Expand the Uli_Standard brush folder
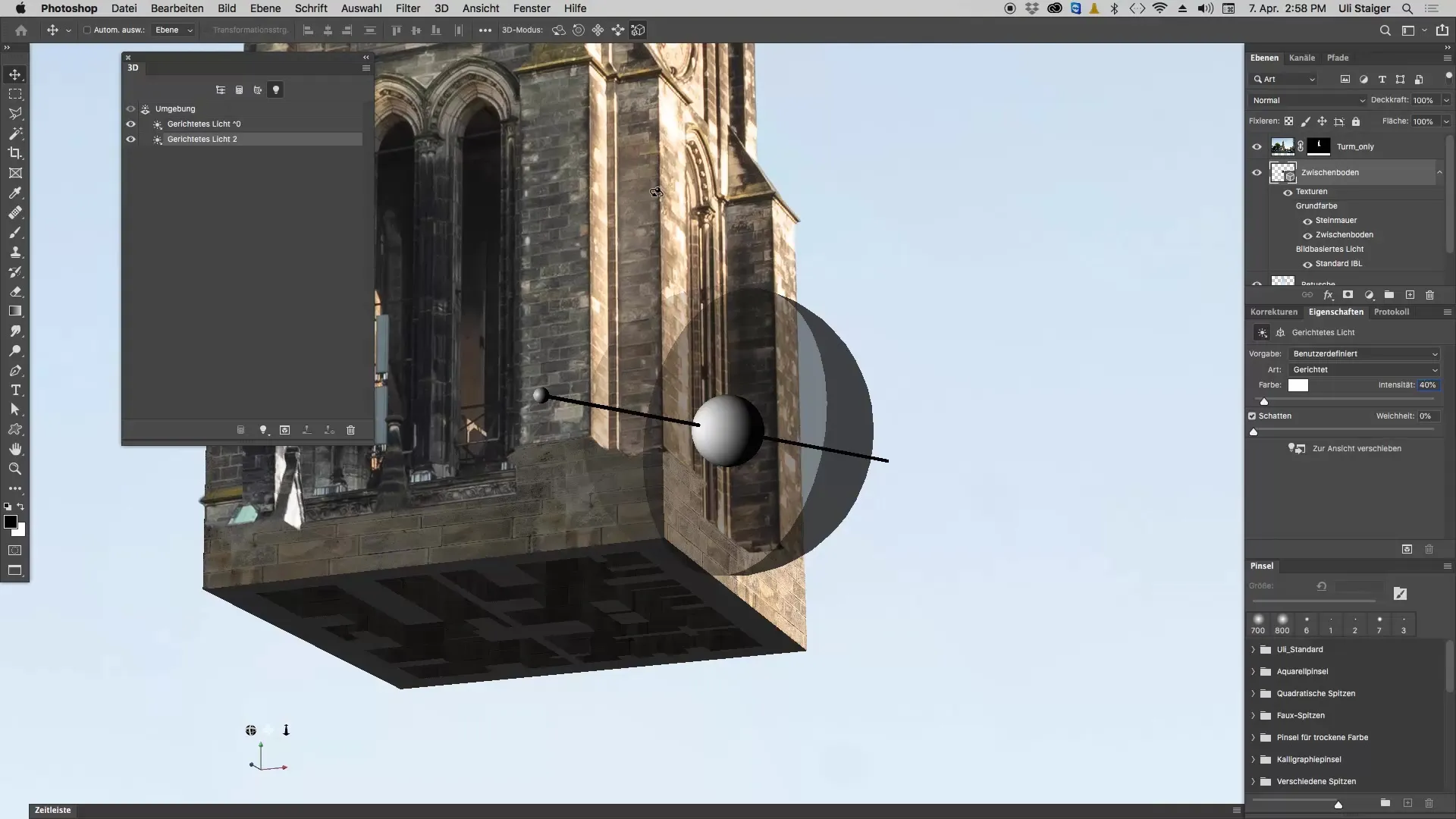The height and width of the screenshot is (819, 1456). pyautogui.click(x=1253, y=649)
